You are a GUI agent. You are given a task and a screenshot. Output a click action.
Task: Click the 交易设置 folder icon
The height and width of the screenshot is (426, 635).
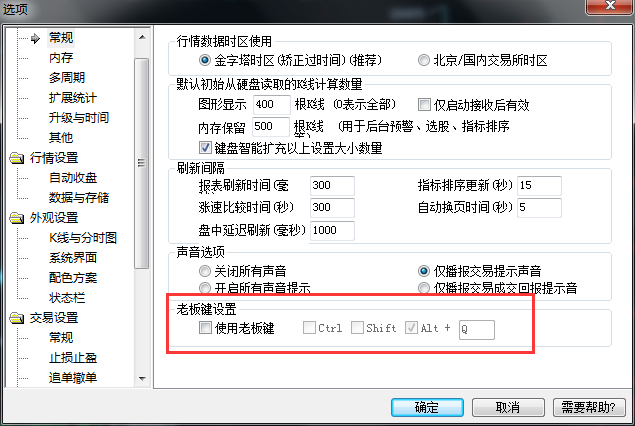[17, 318]
